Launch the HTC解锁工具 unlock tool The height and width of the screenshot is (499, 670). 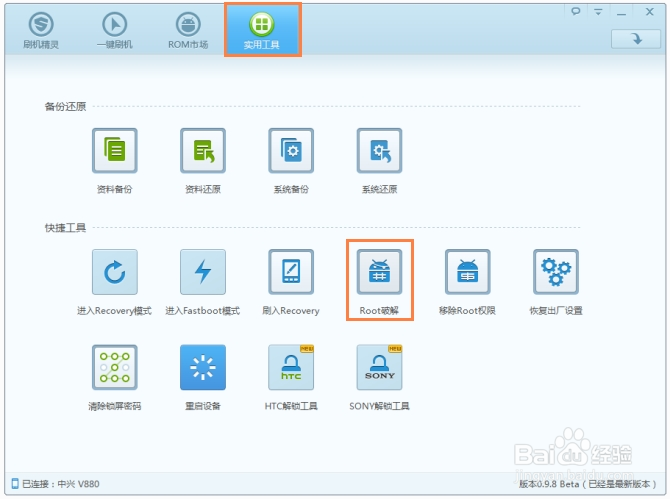291,367
